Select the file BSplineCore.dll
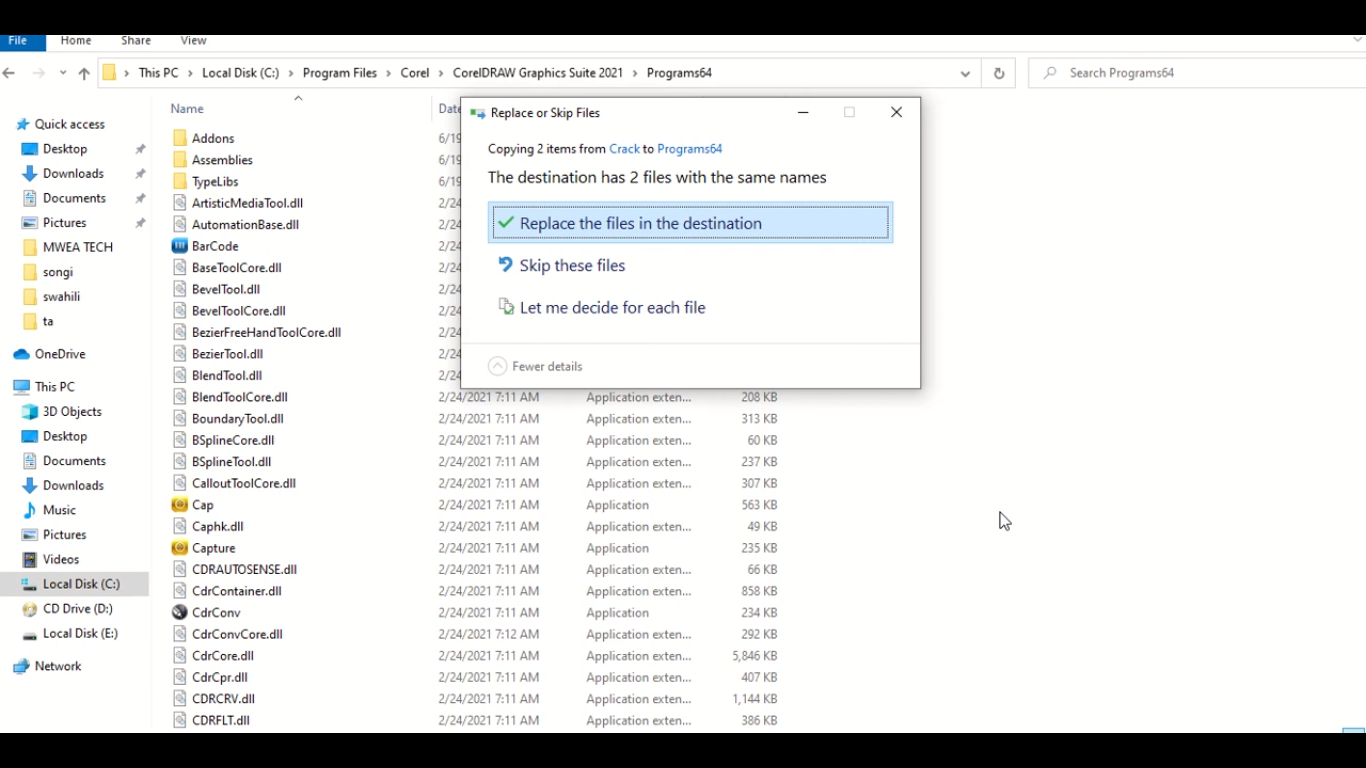 (x=233, y=440)
